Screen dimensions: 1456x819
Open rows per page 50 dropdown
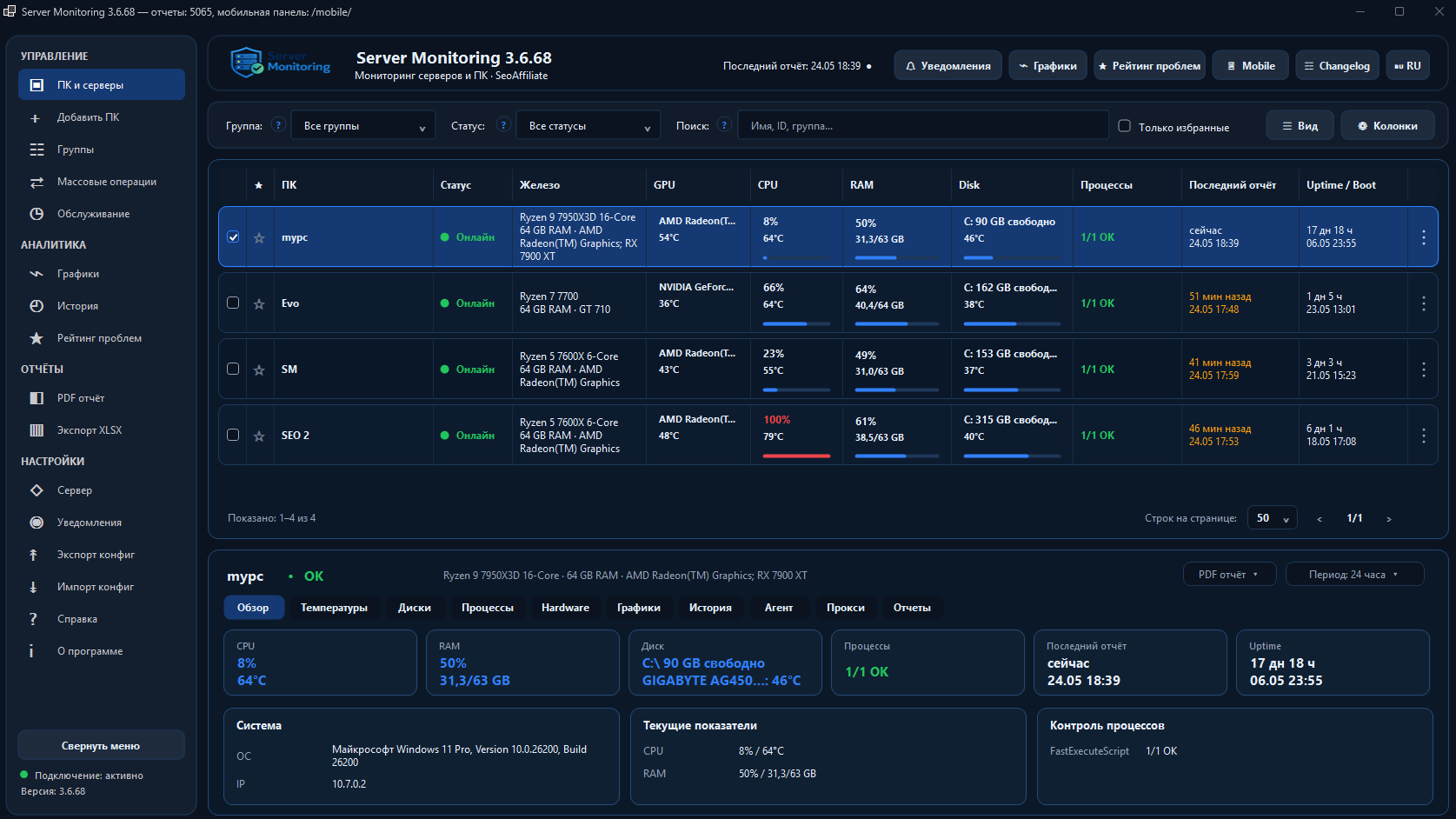coord(1273,518)
